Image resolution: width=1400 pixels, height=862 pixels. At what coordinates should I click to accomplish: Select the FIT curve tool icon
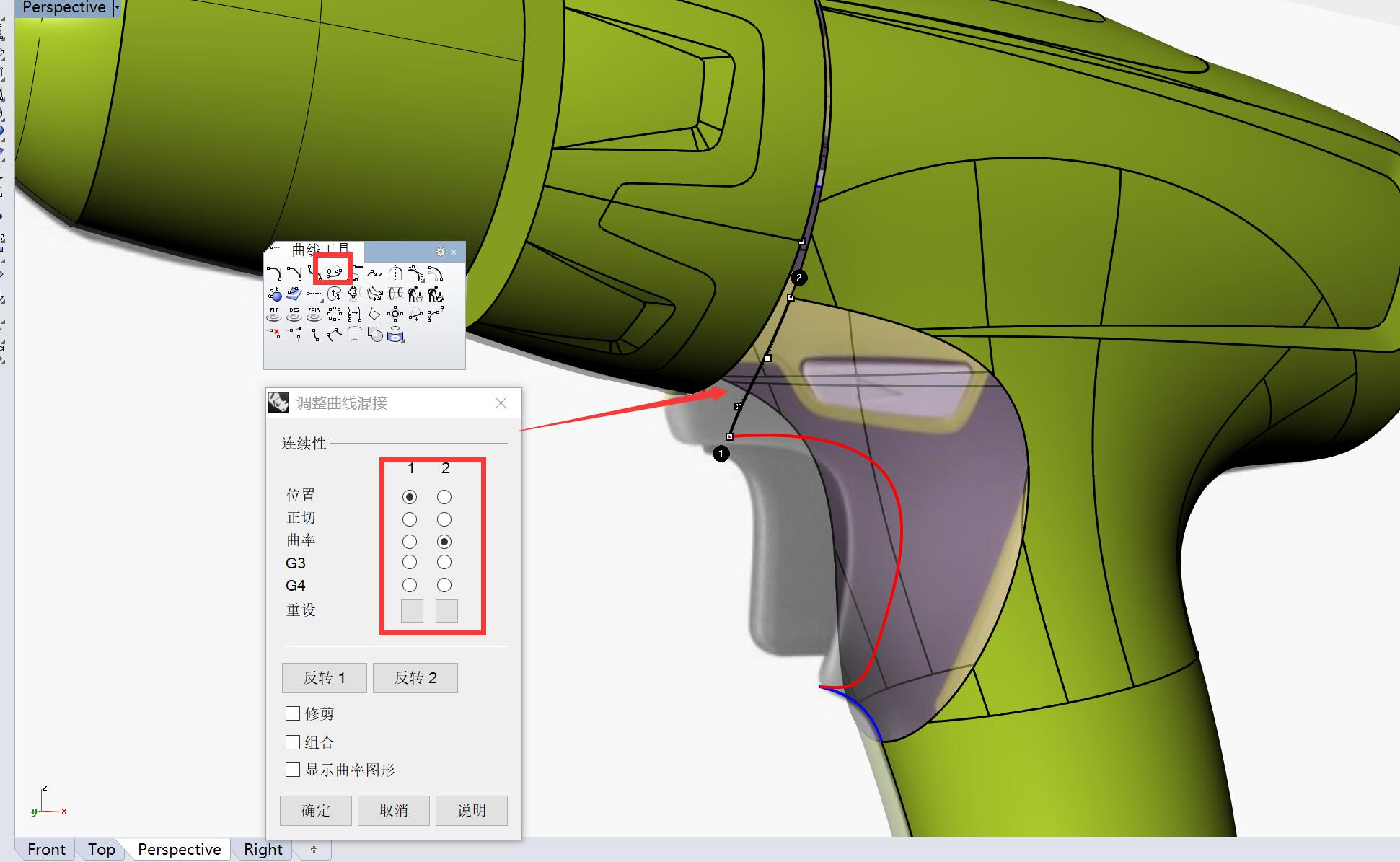click(x=274, y=315)
